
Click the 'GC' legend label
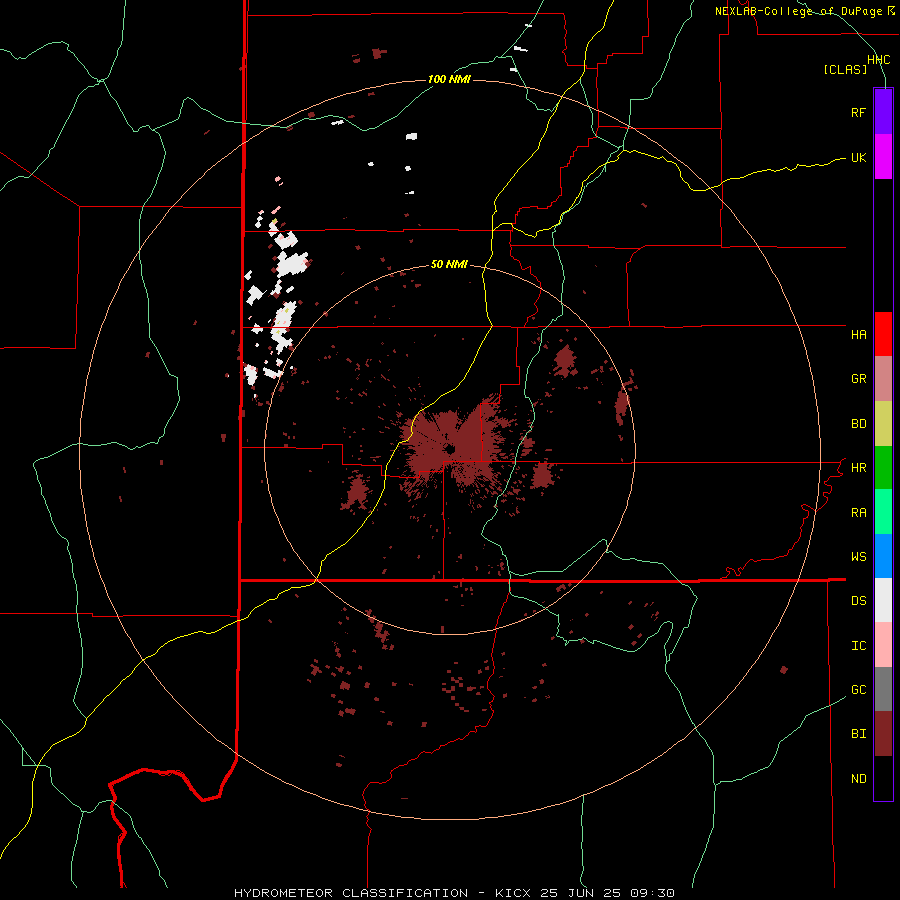pos(858,690)
